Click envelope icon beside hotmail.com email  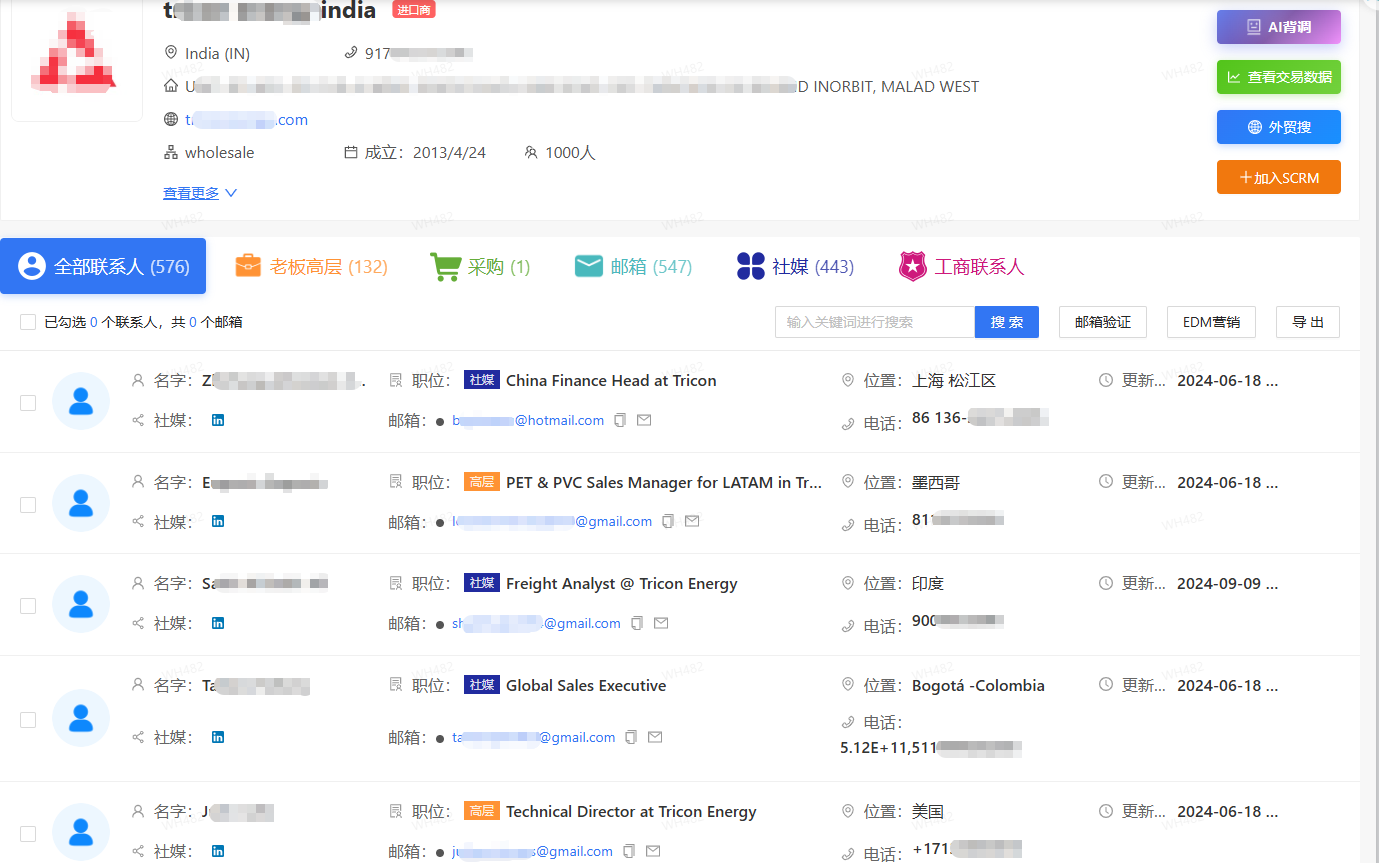tap(644, 421)
